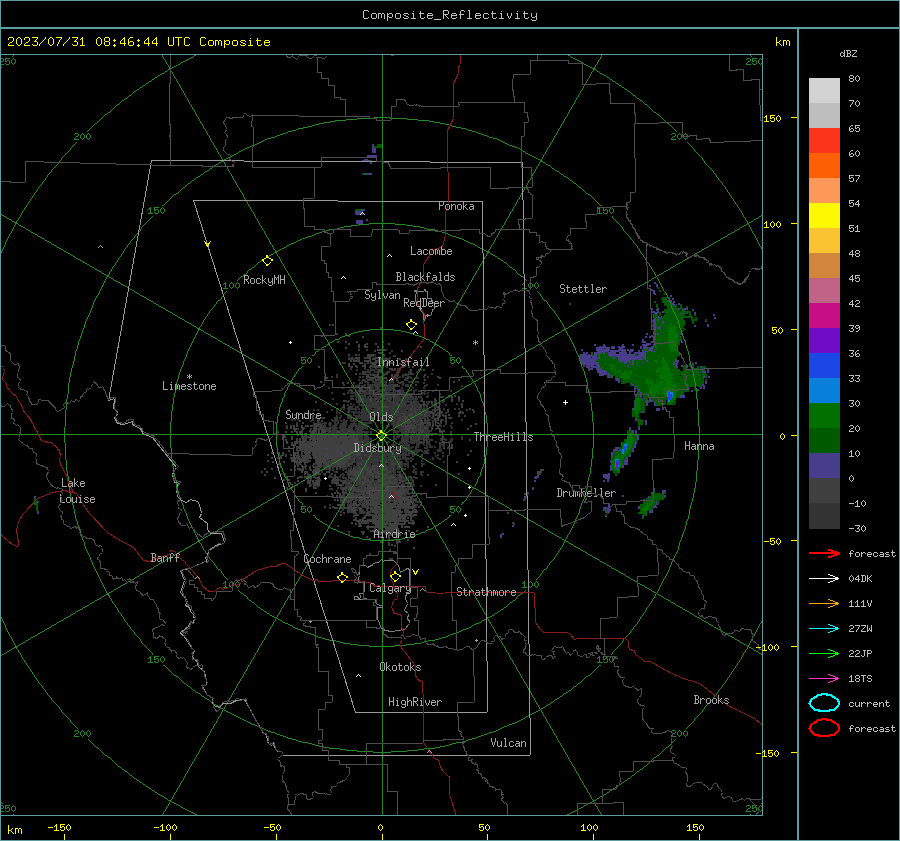Select the cyan 27ZW arrow in legend

point(824,629)
